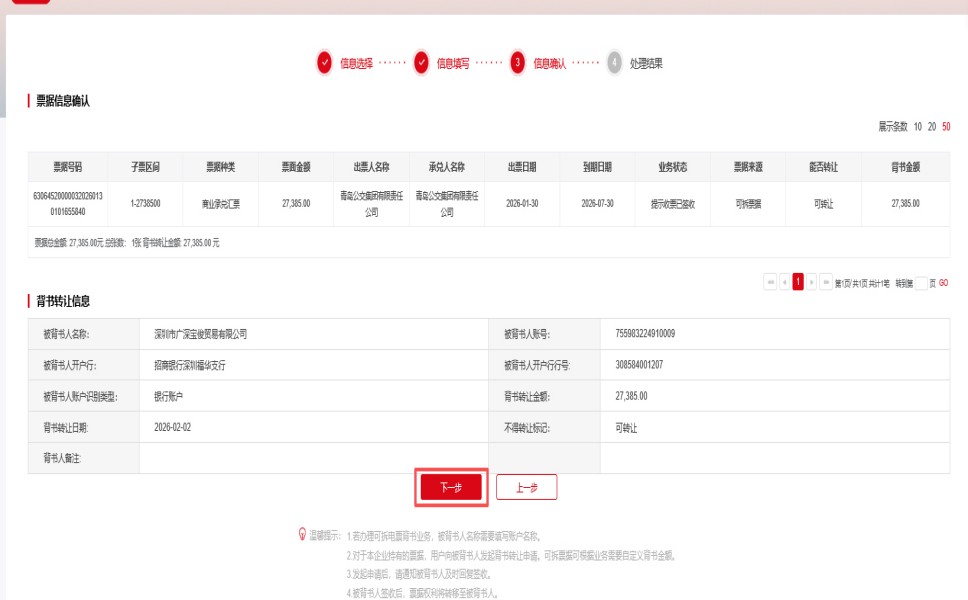
Task: Go to the first page with double-arrow icon
Action: [x=771, y=282]
